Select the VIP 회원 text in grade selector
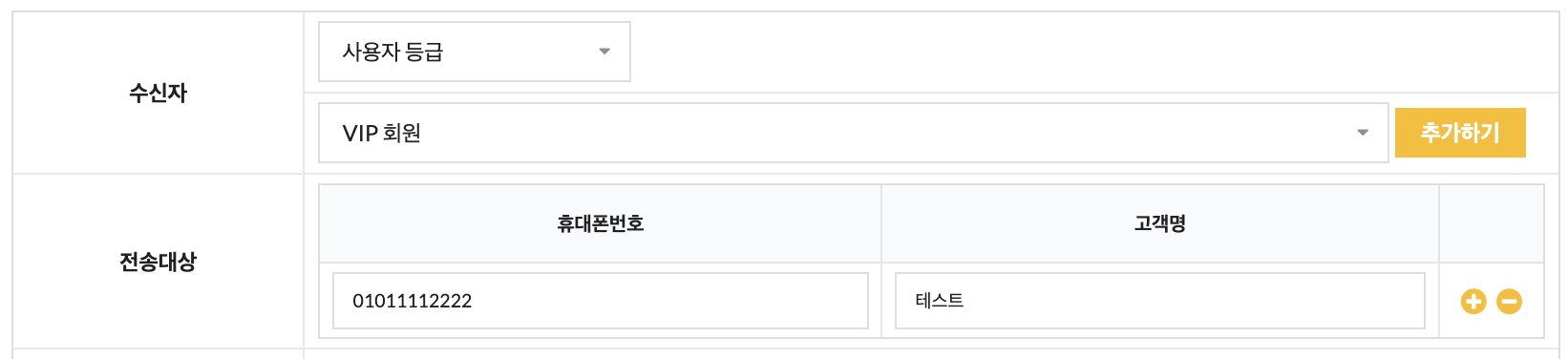 pyautogui.click(x=382, y=133)
